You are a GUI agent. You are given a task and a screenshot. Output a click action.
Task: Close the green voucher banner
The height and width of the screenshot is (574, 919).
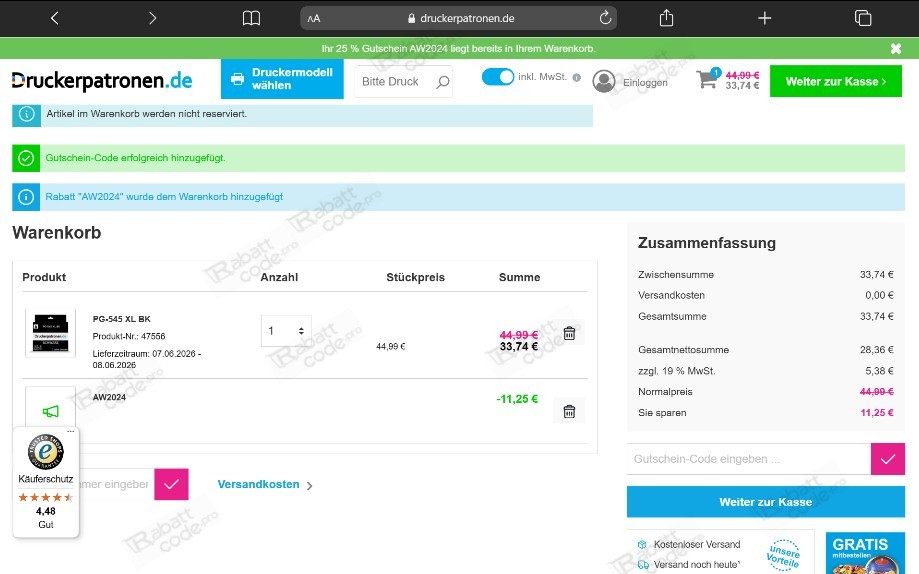(x=896, y=49)
